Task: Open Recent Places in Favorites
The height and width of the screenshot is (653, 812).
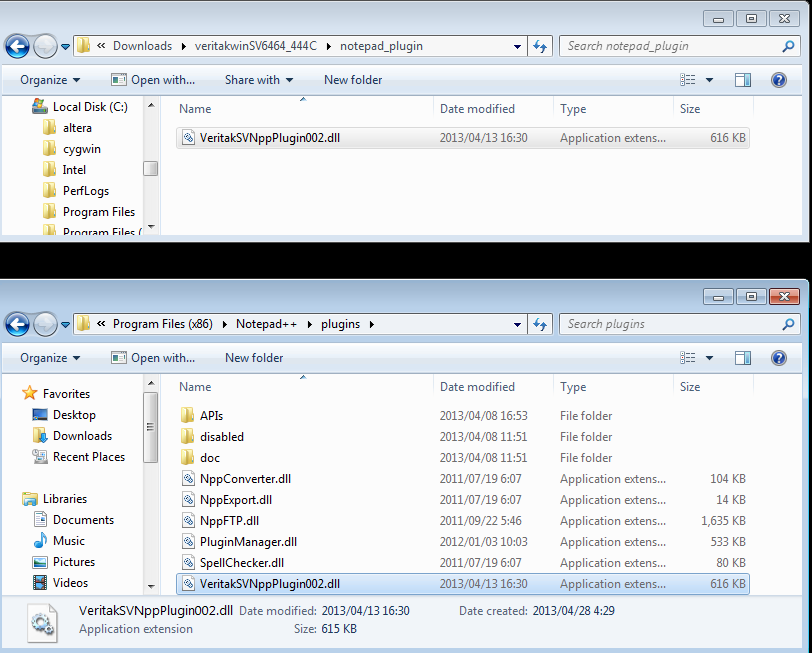Action: tap(79, 457)
